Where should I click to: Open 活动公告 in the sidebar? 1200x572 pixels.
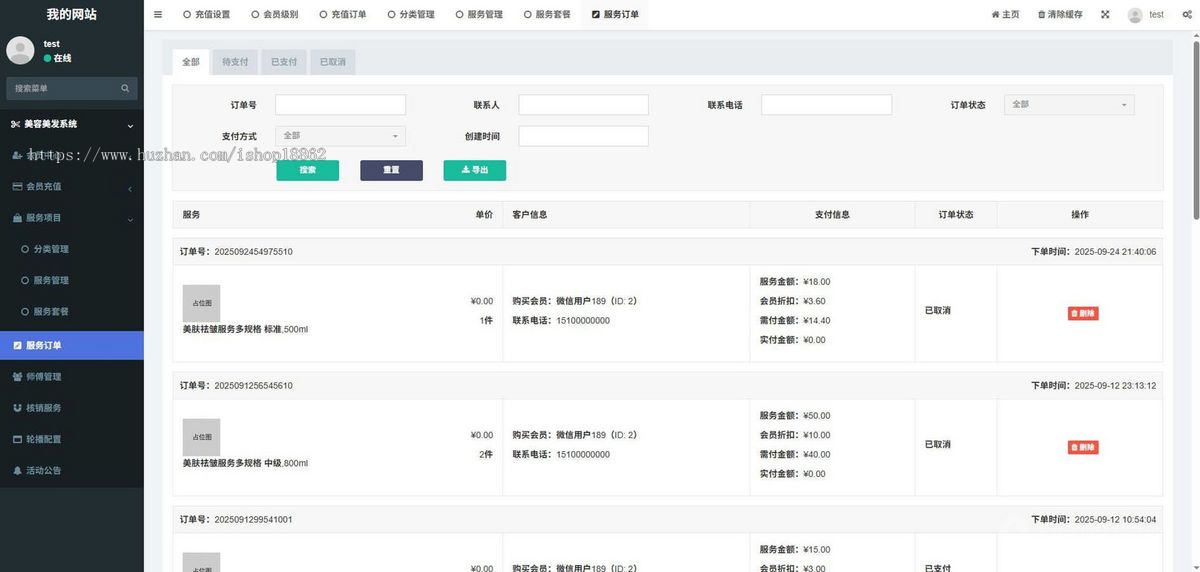[72, 471]
